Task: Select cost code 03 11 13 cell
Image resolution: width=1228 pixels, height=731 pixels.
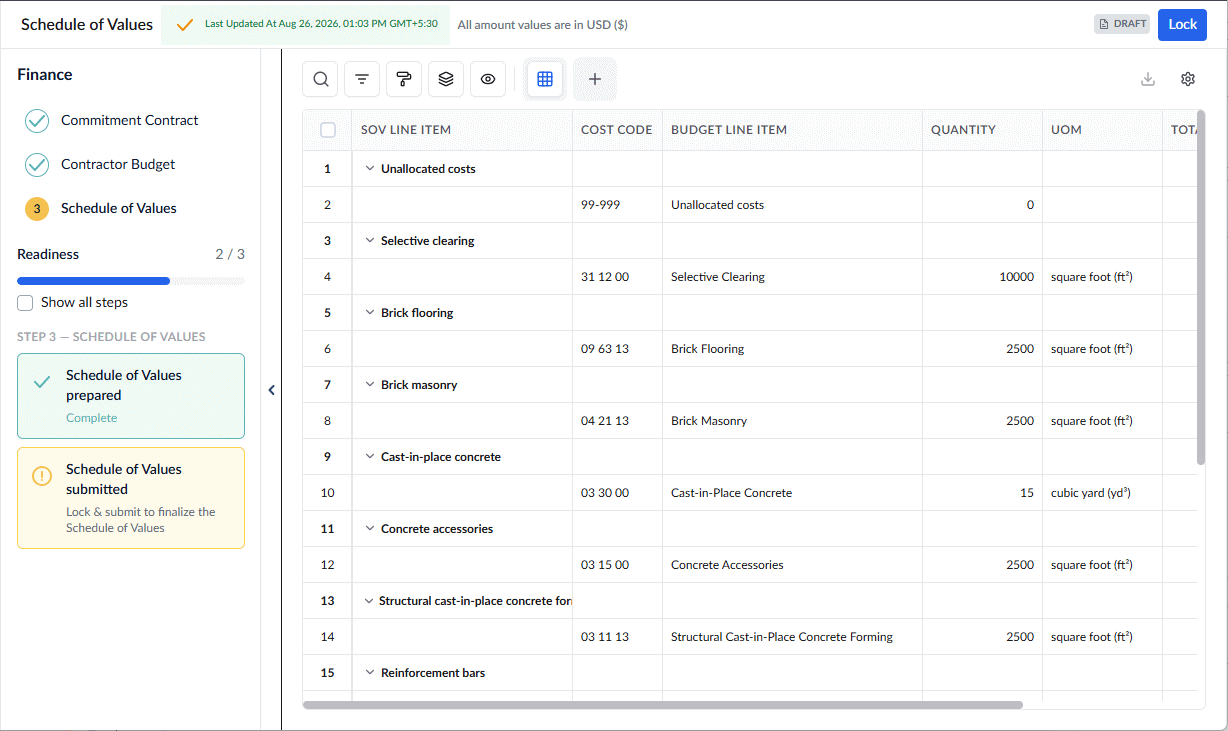Action: click(x=617, y=637)
